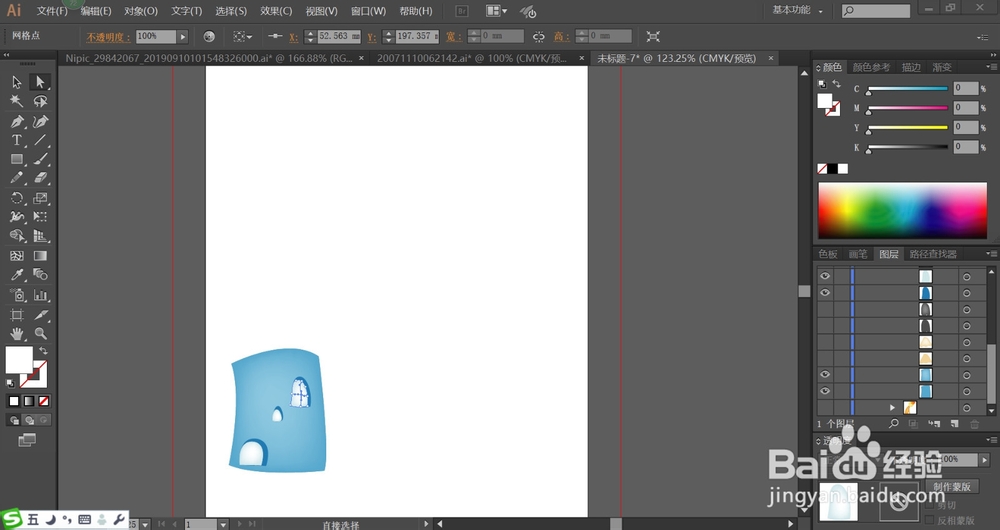Click the locate object magnifier in Layers panel

[x=894, y=423]
